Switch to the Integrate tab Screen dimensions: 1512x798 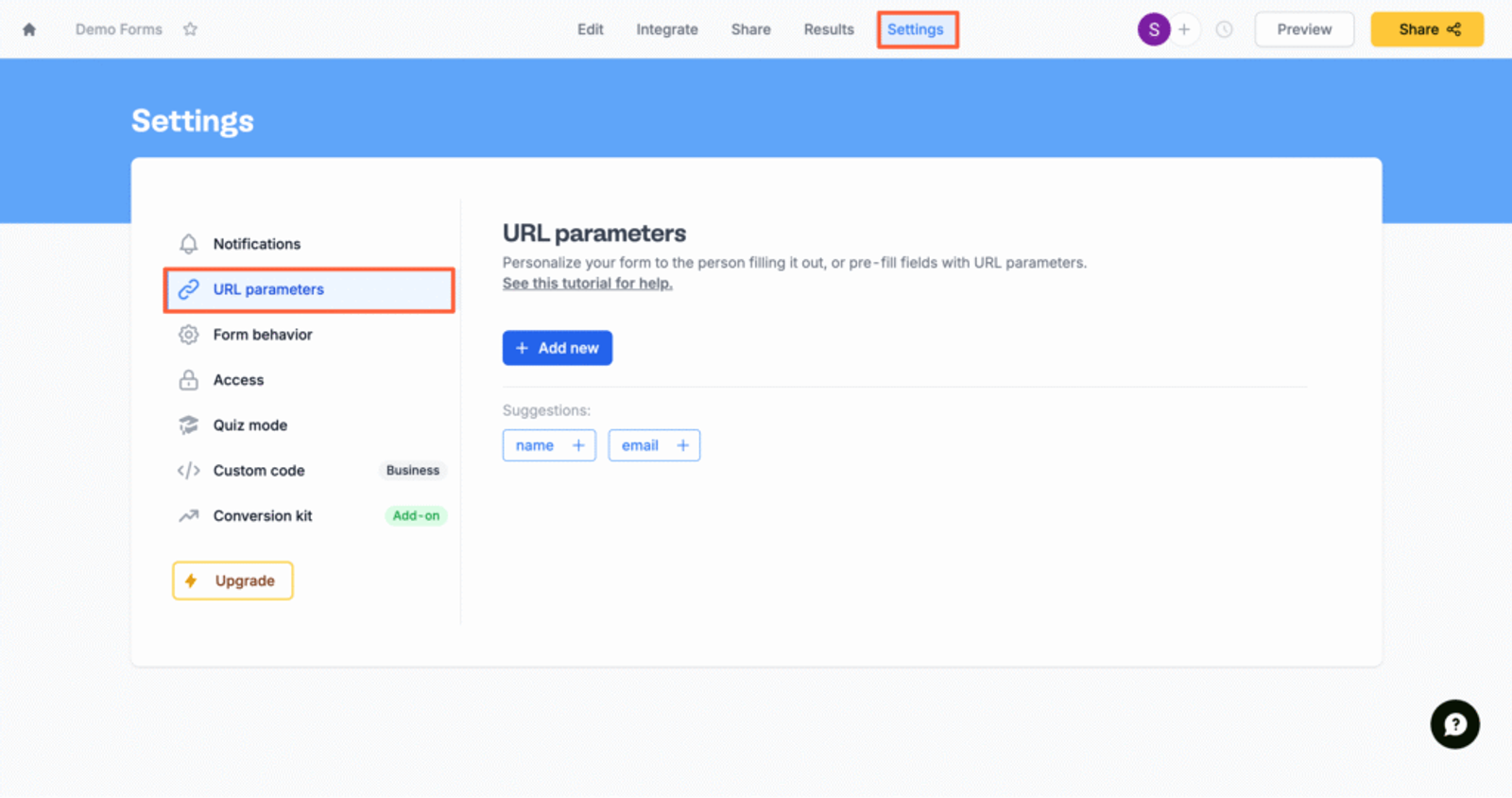pos(667,29)
